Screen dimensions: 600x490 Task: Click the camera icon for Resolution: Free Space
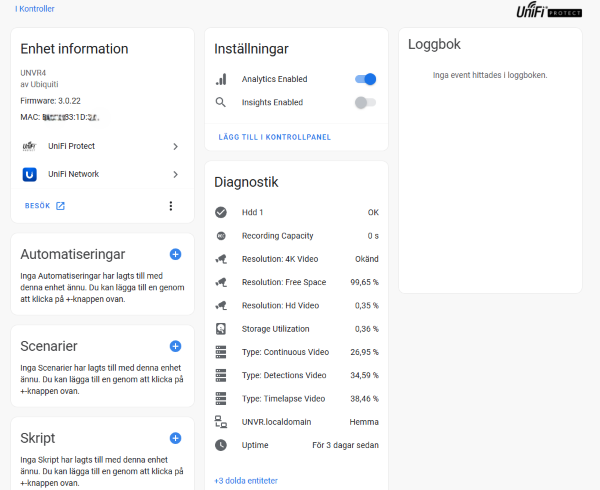pyautogui.click(x=221, y=282)
